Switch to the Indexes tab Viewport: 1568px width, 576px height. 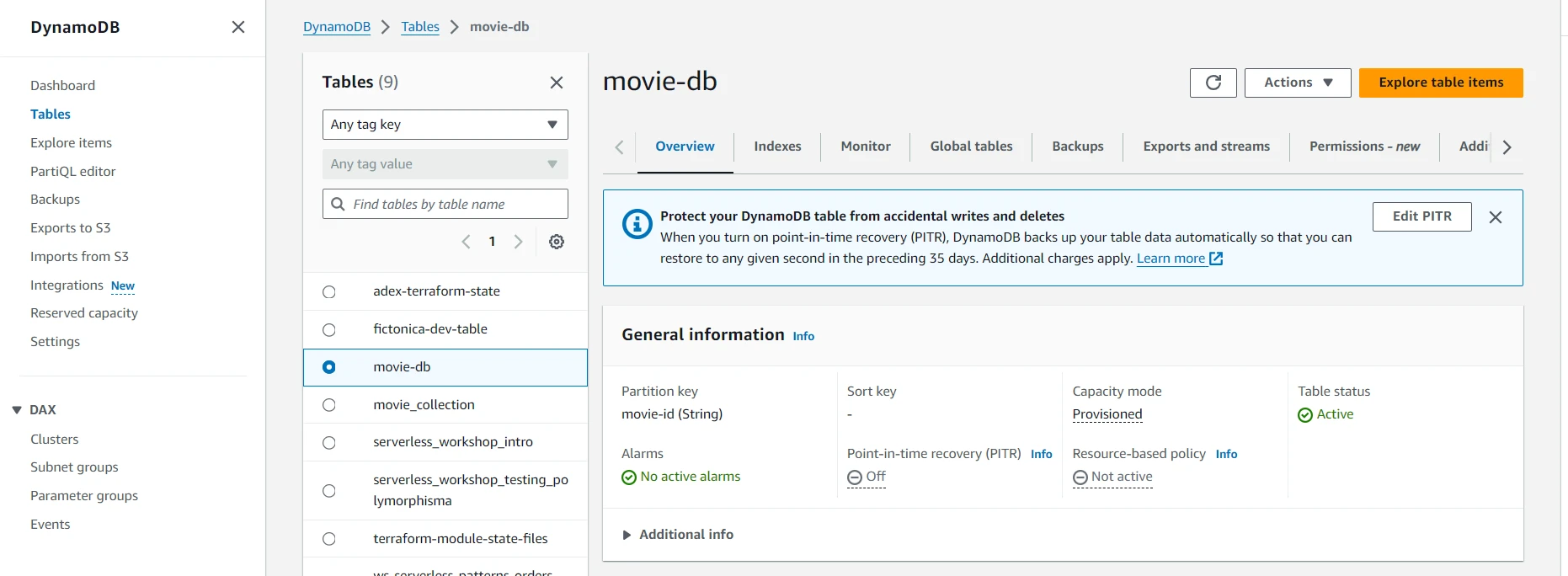[776, 147]
